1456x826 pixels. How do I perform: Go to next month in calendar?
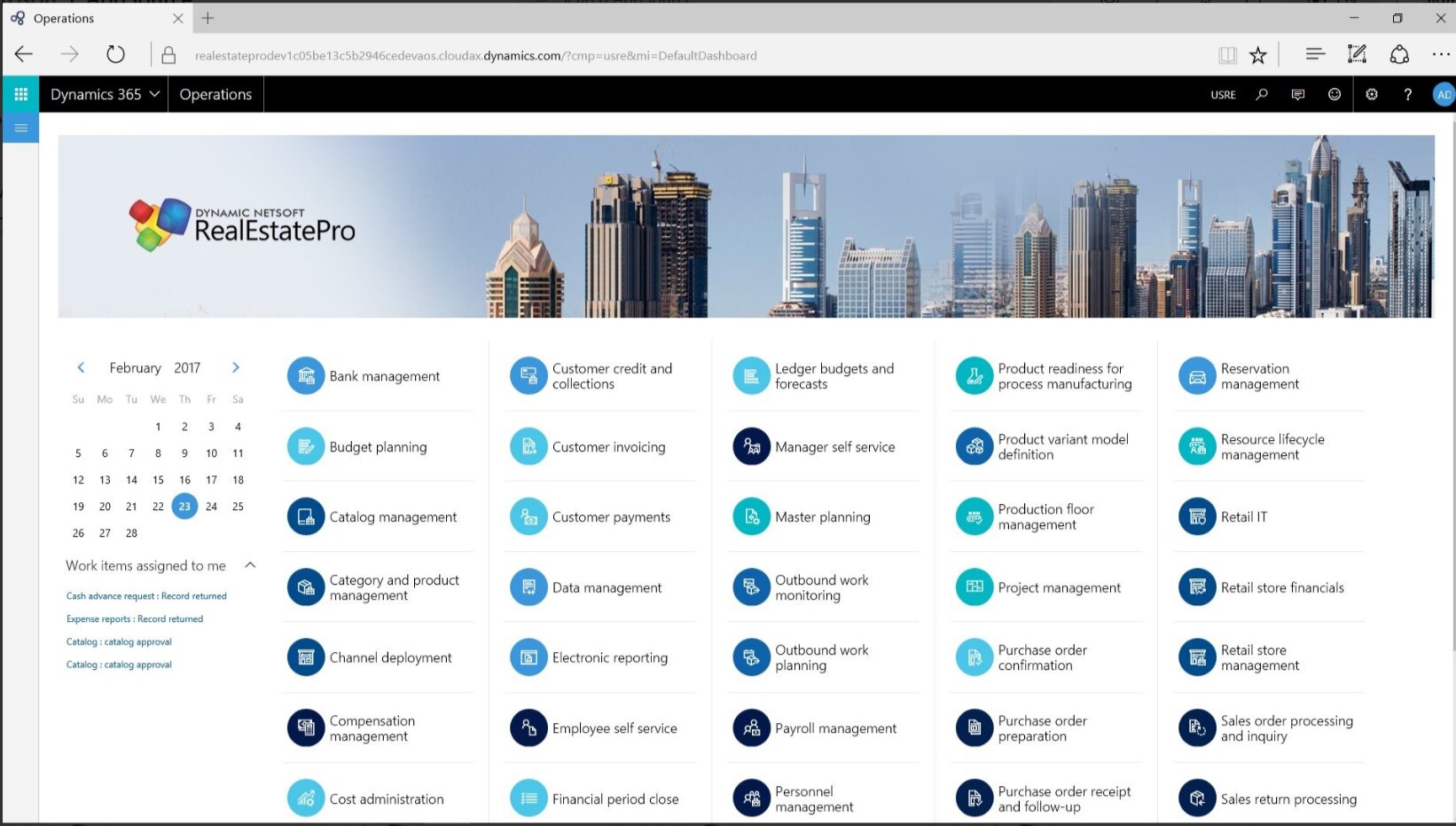pyautogui.click(x=235, y=367)
